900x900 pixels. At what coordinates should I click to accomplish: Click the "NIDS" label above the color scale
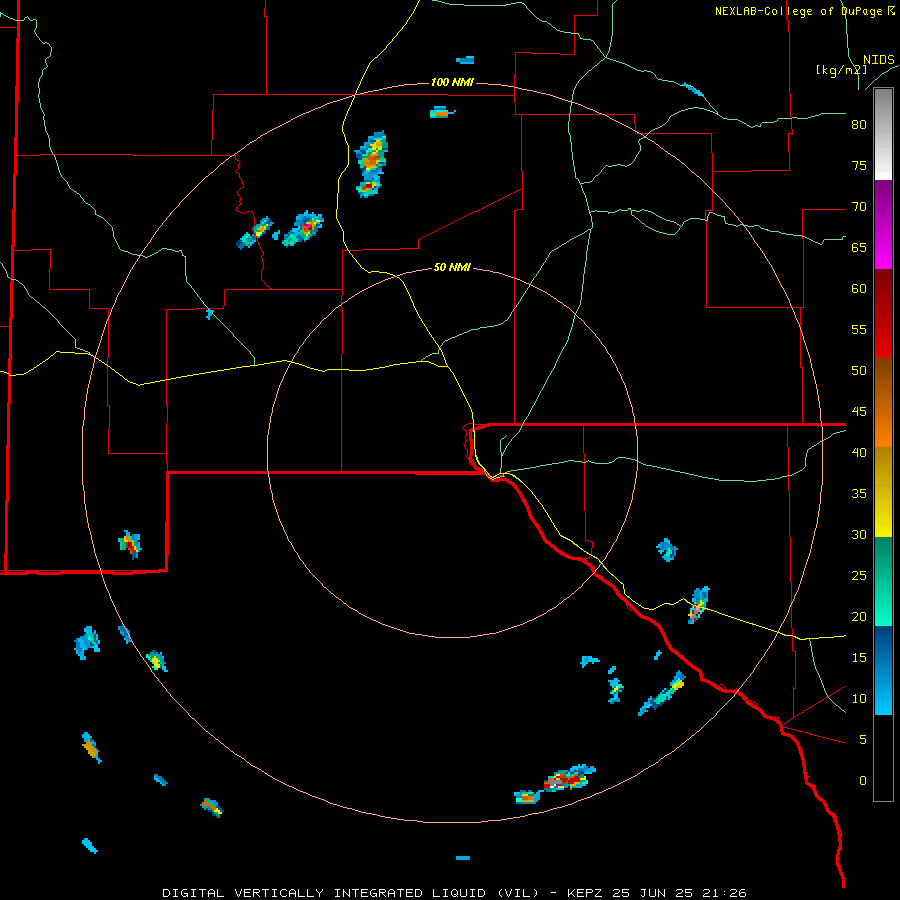coord(879,60)
